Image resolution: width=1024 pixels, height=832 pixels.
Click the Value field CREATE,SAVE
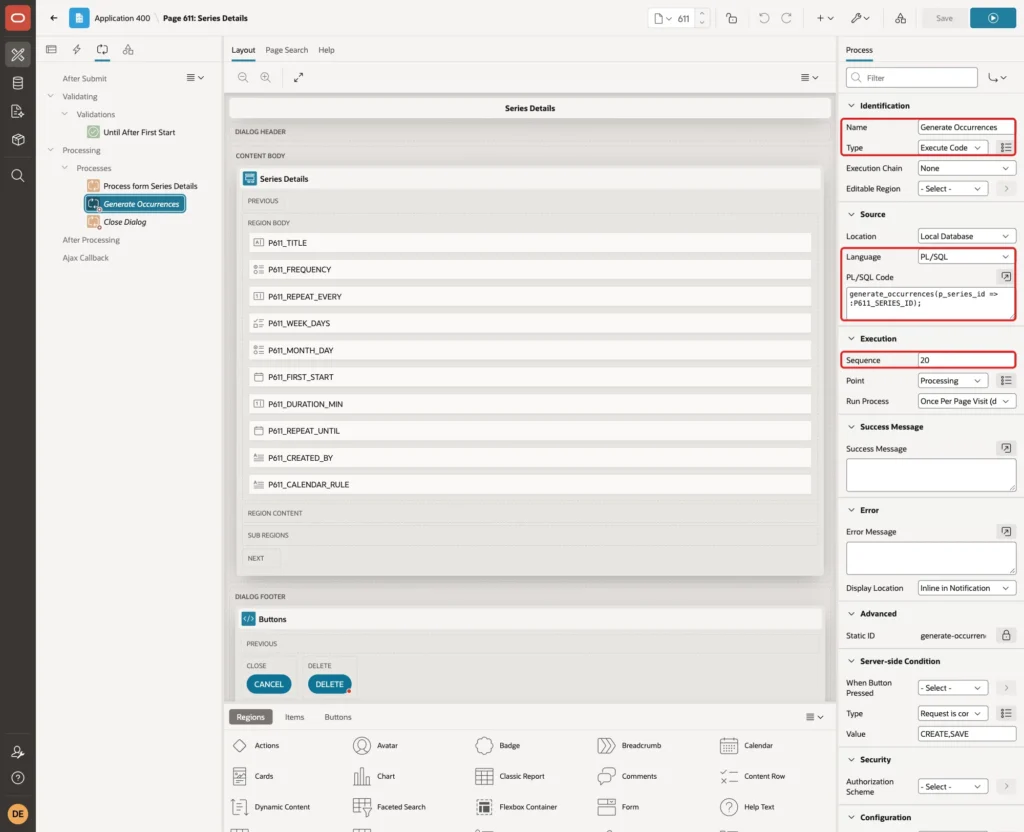[x=966, y=733]
